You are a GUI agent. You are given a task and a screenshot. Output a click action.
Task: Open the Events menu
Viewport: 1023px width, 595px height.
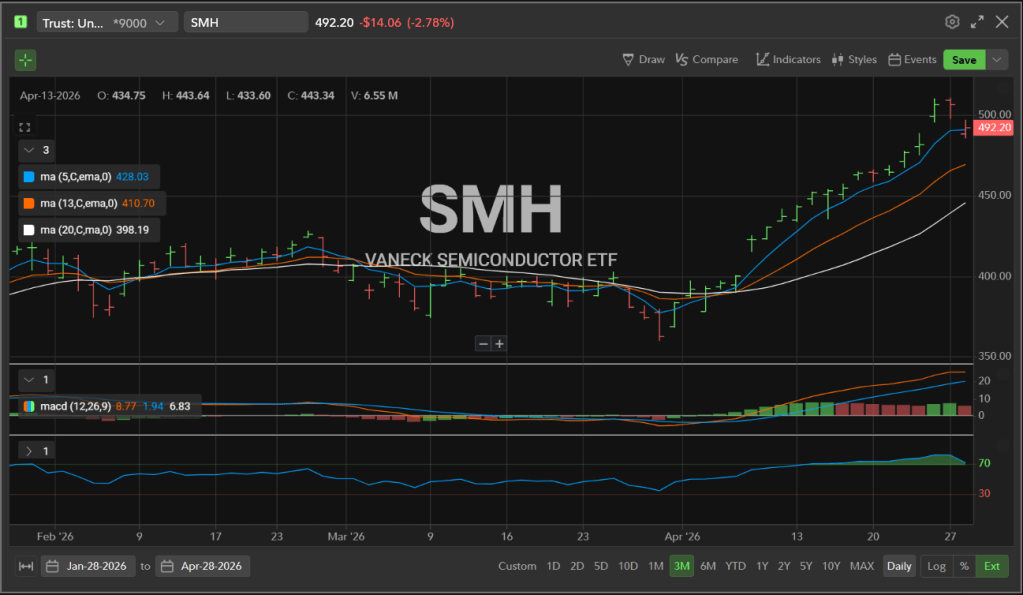912,60
